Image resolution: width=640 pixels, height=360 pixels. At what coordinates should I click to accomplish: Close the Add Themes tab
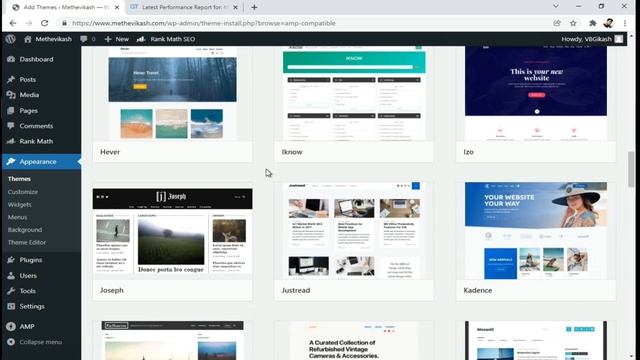point(117,7)
